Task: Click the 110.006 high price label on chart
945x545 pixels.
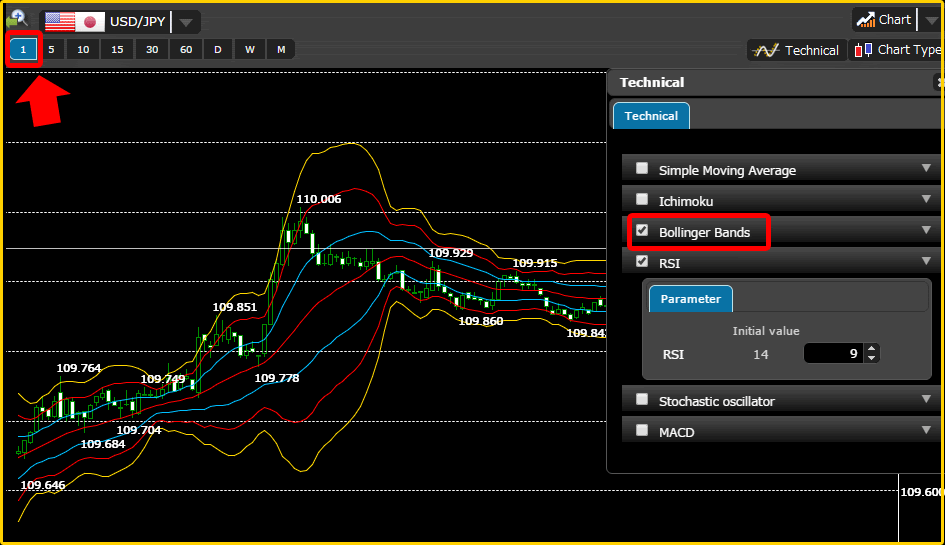Action: point(319,199)
